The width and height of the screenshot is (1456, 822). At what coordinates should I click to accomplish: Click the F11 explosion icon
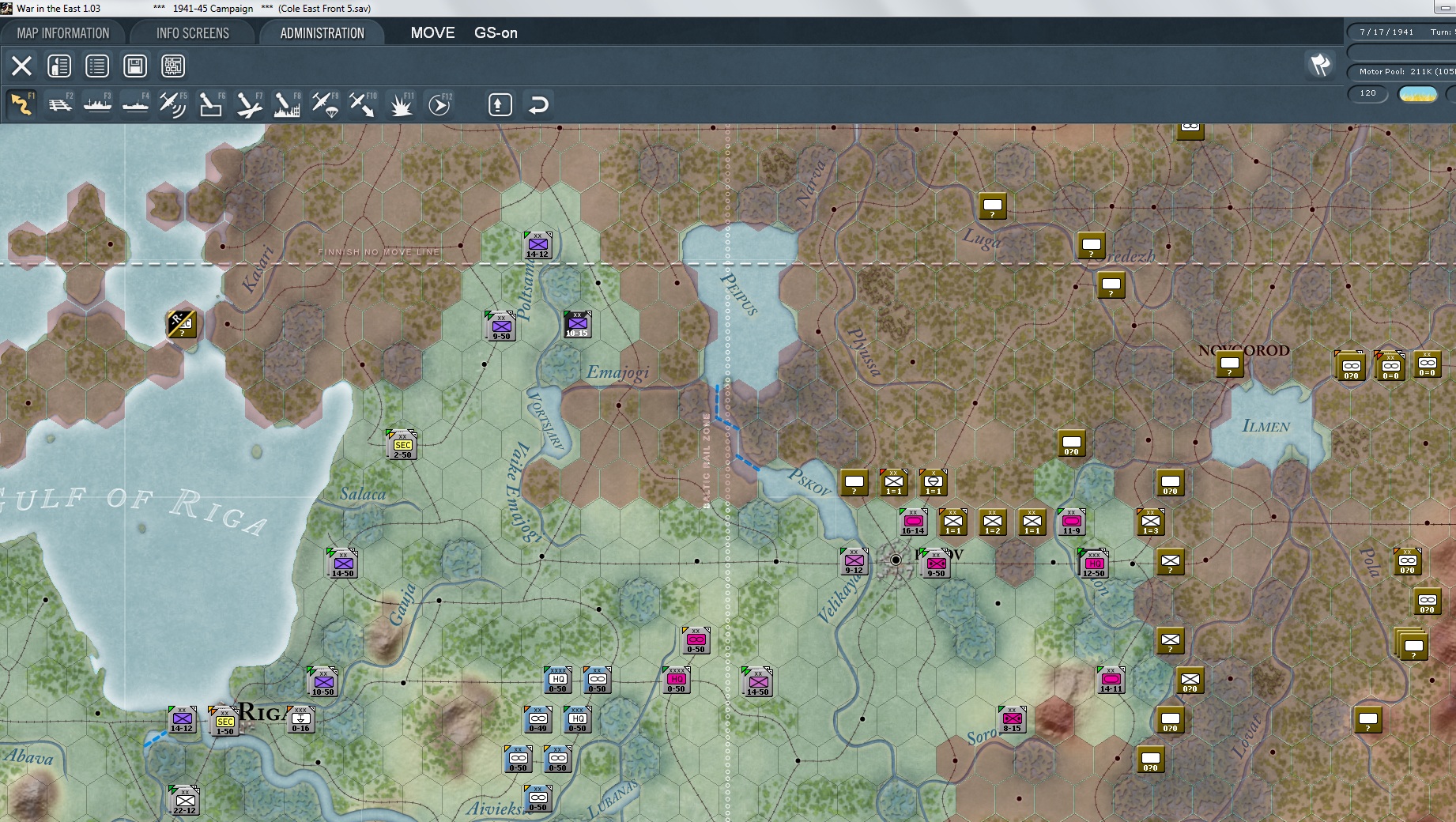point(401,104)
